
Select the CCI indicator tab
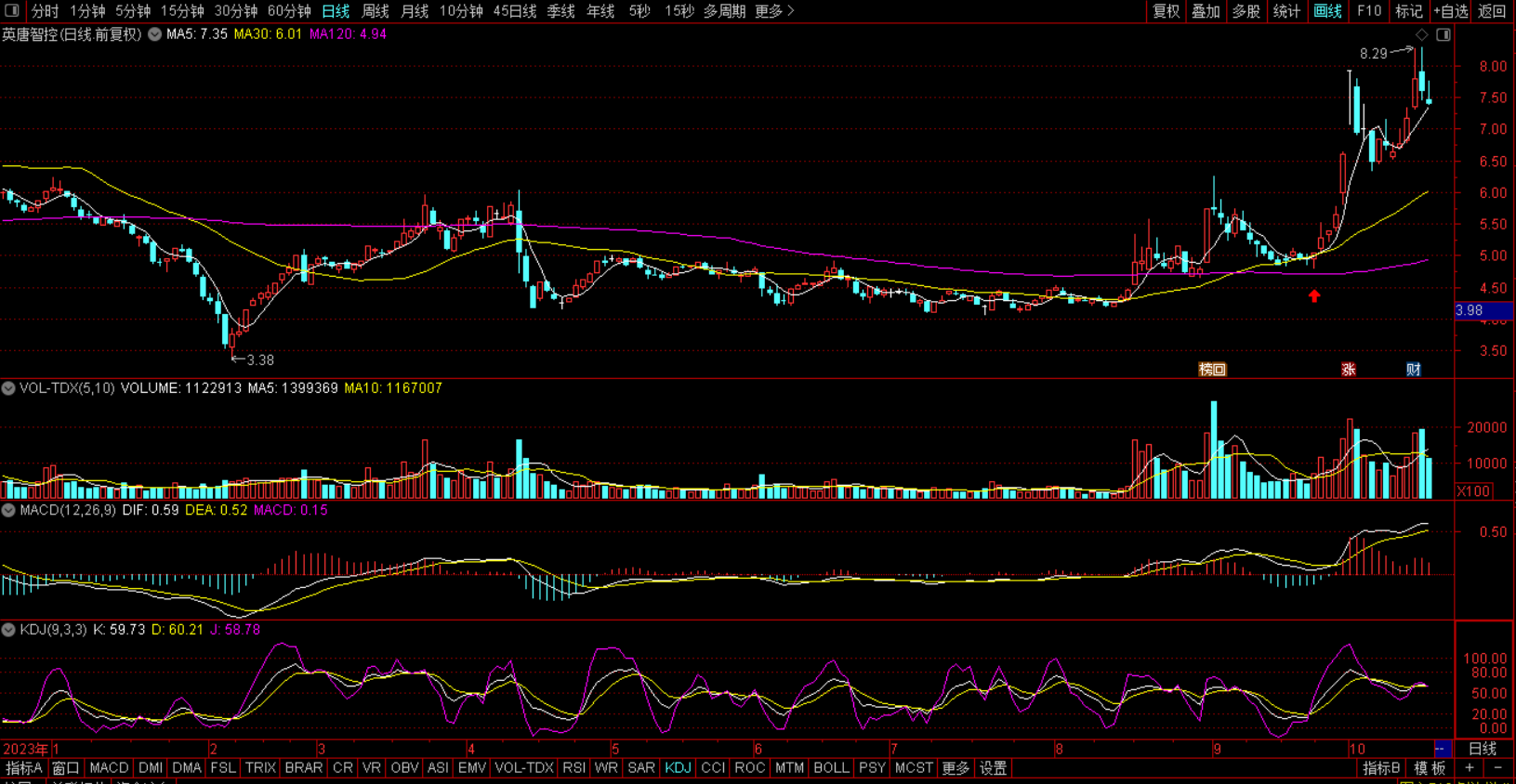[x=713, y=768]
